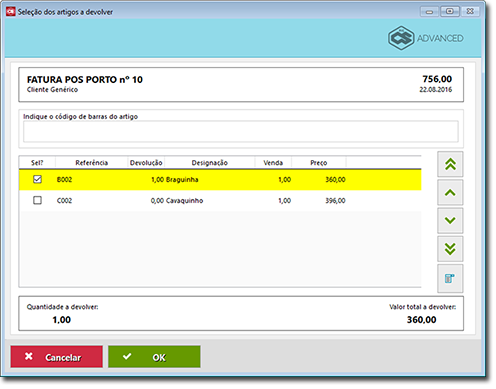Select reference cell C002

point(64,201)
